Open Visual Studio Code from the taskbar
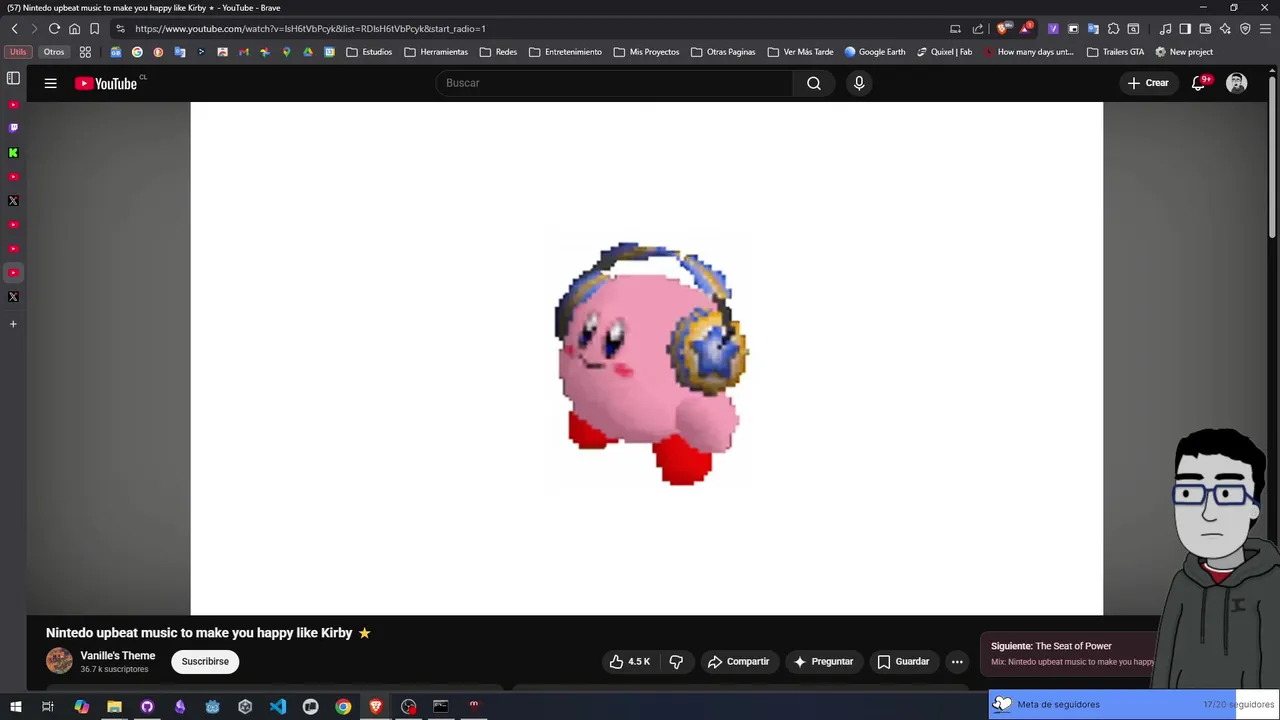Viewport: 1280px width, 720px height. [x=278, y=707]
